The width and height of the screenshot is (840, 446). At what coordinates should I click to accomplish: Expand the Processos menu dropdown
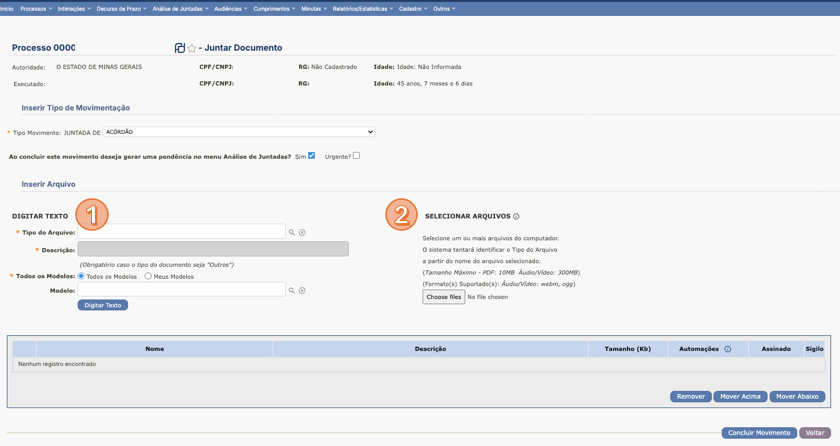[37, 9]
